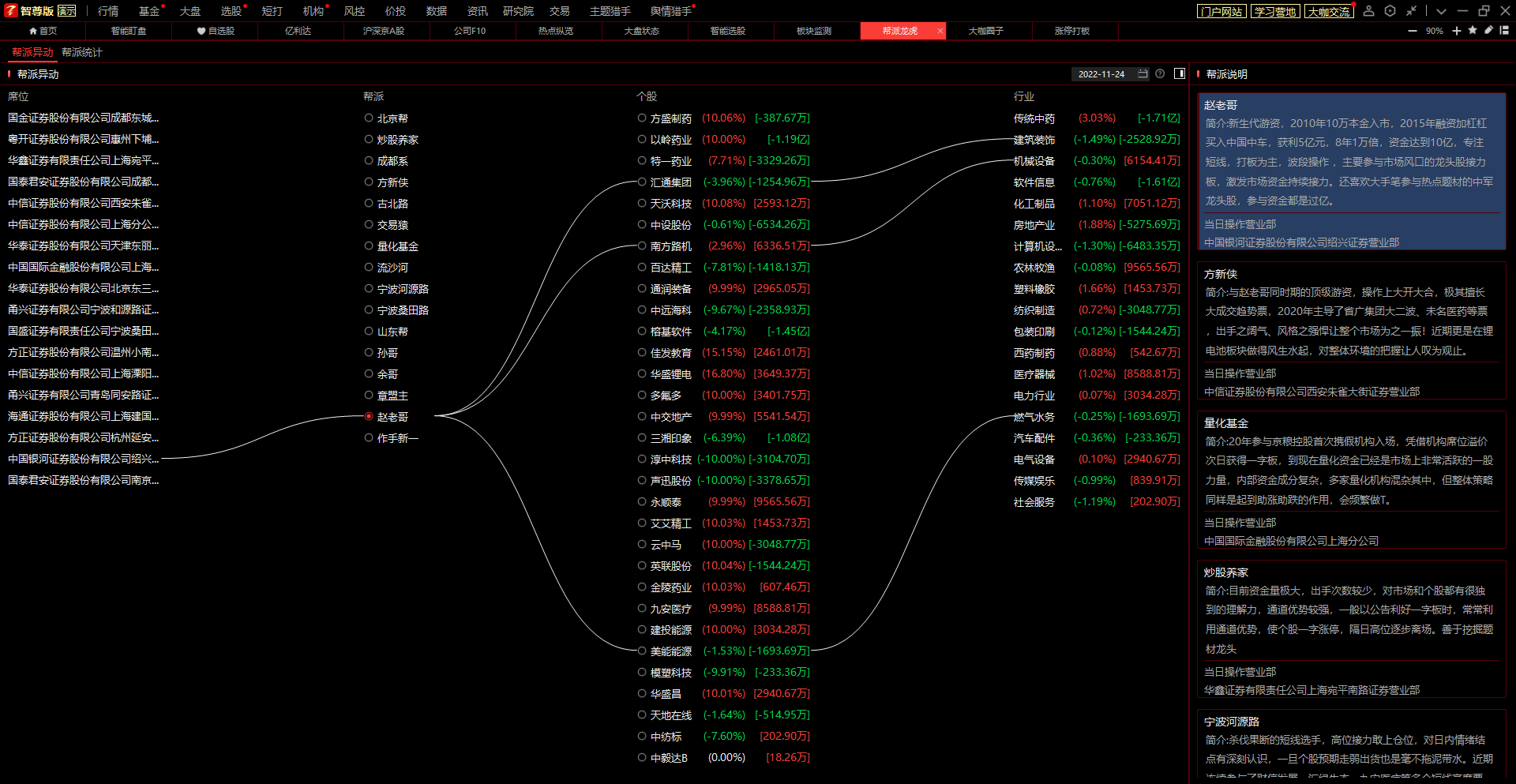Open the 行情 menu

pyautogui.click(x=108, y=11)
